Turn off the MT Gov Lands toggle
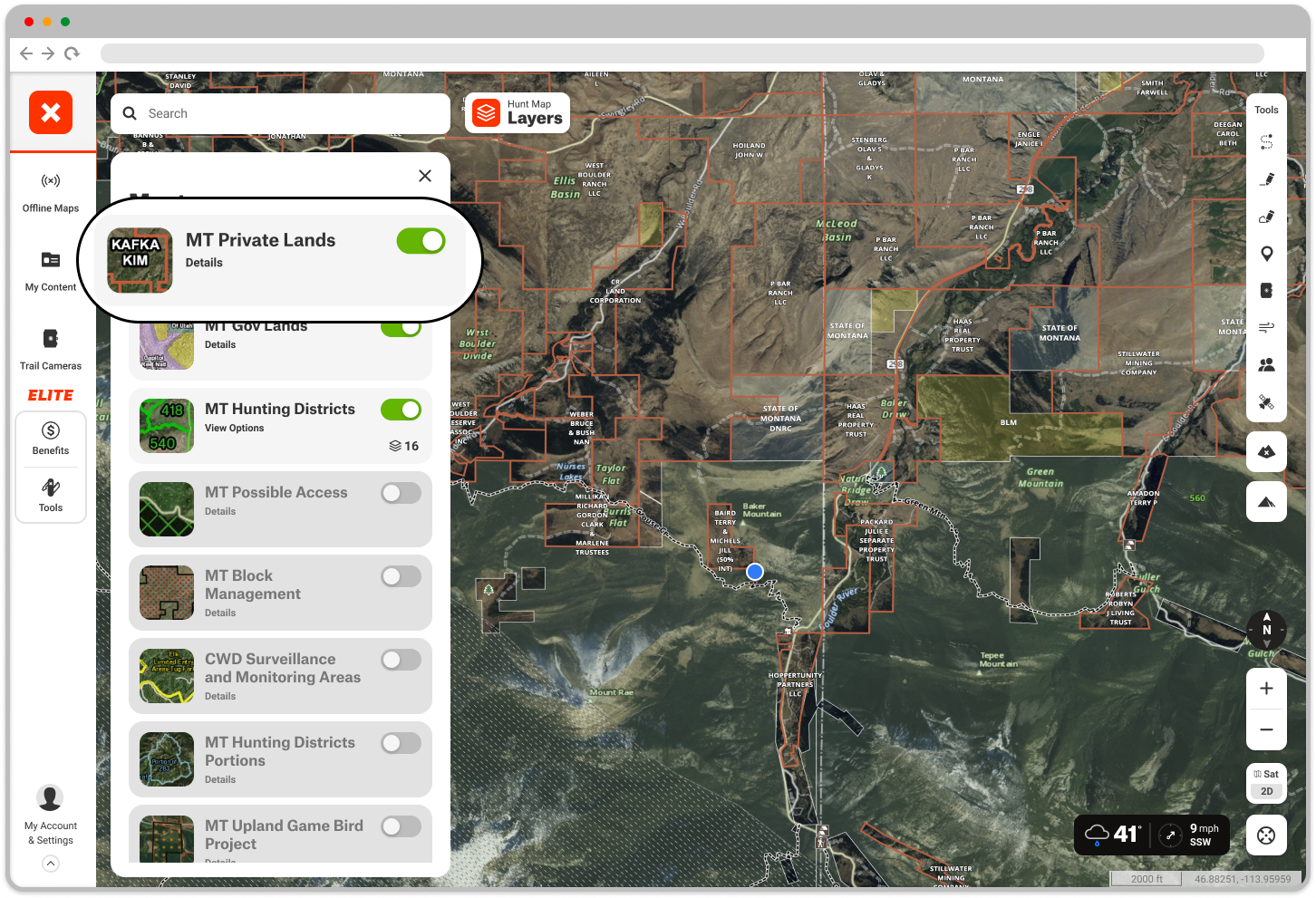The height and width of the screenshot is (898, 1316). click(401, 327)
